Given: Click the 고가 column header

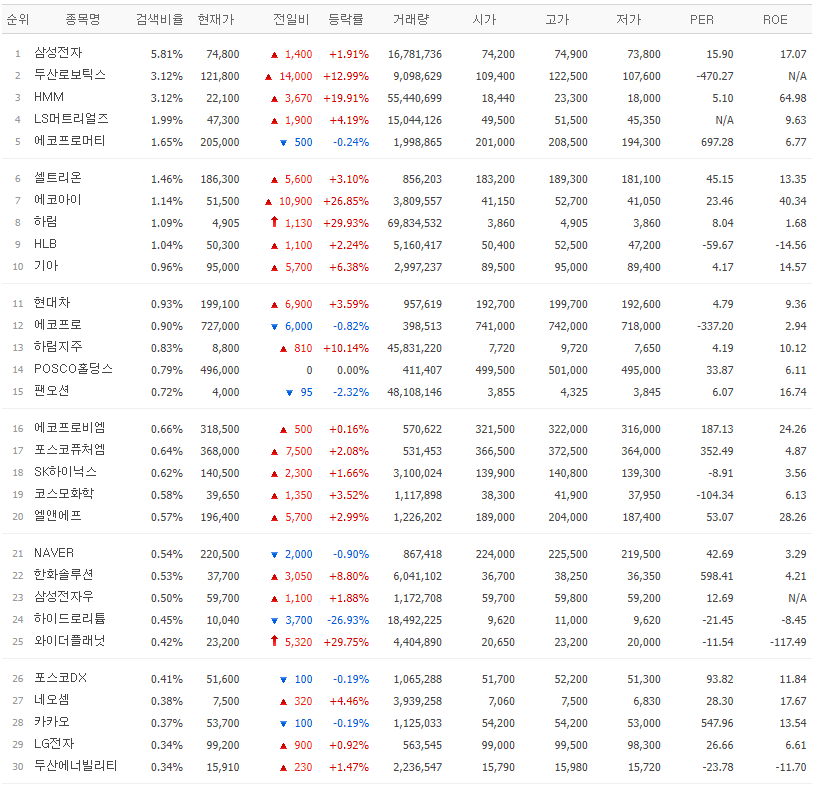Looking at the screenshot, I should tap(557, 20).
